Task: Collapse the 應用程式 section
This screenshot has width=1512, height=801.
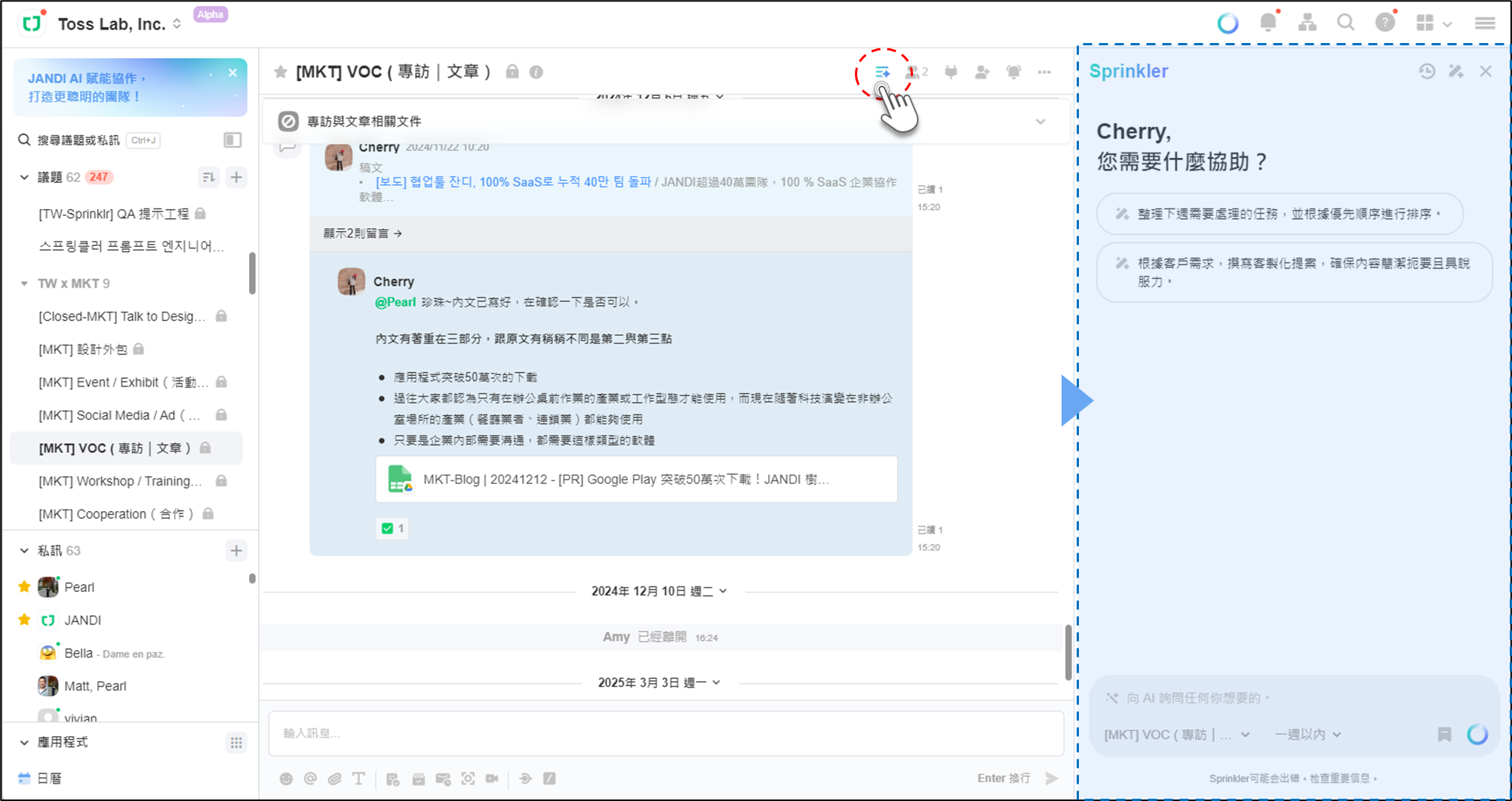Action: (24, 743)
